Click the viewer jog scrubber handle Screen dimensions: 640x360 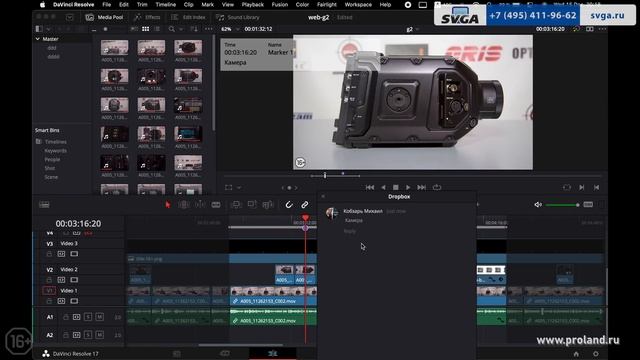325,176
